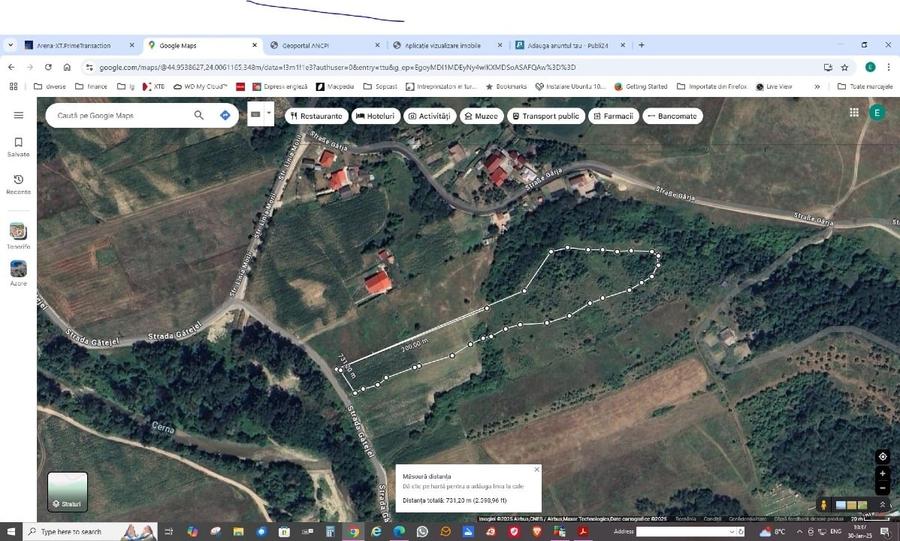Open the 'Toate marcajele' folder

tap(865, 87)
